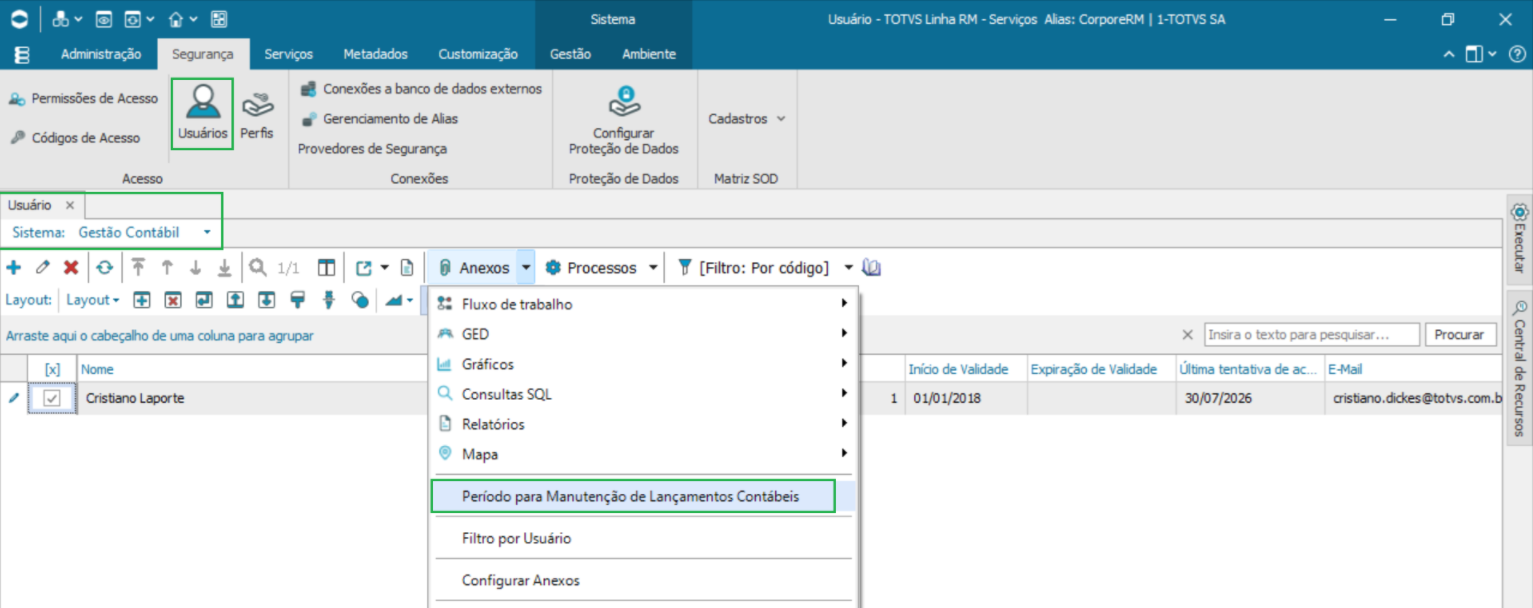Screen dimensions: 1533x608
Task: Expand the Cadastros dropdown
Action: [x=747, y=119]
